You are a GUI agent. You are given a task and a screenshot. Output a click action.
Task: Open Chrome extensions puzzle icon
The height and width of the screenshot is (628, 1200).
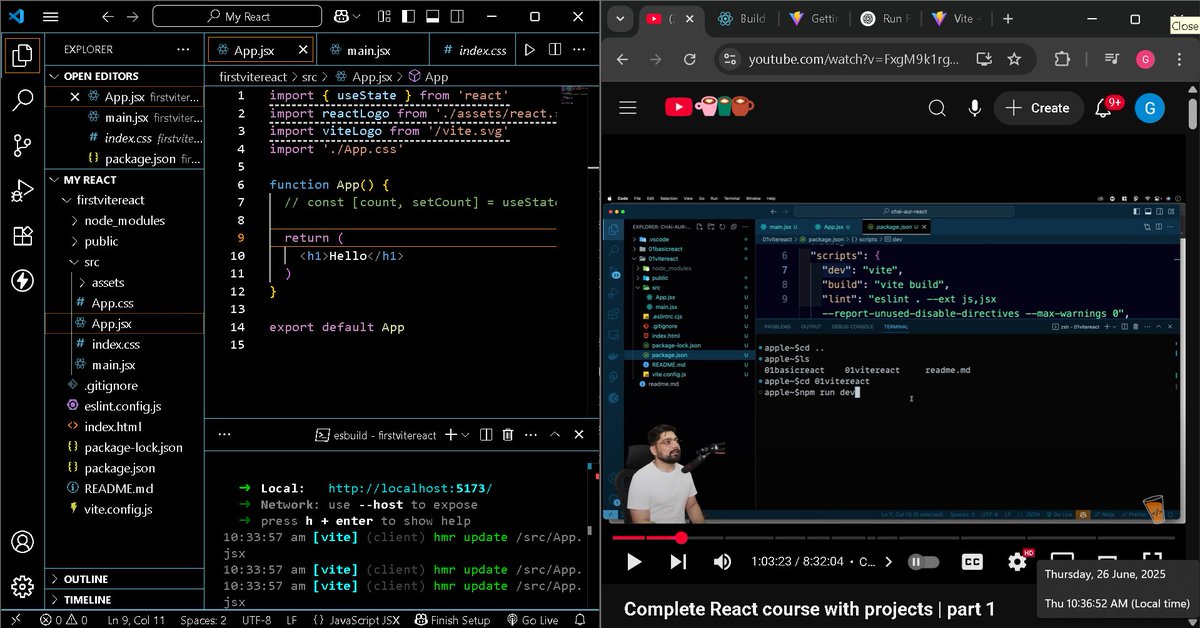coord(1062,59)
